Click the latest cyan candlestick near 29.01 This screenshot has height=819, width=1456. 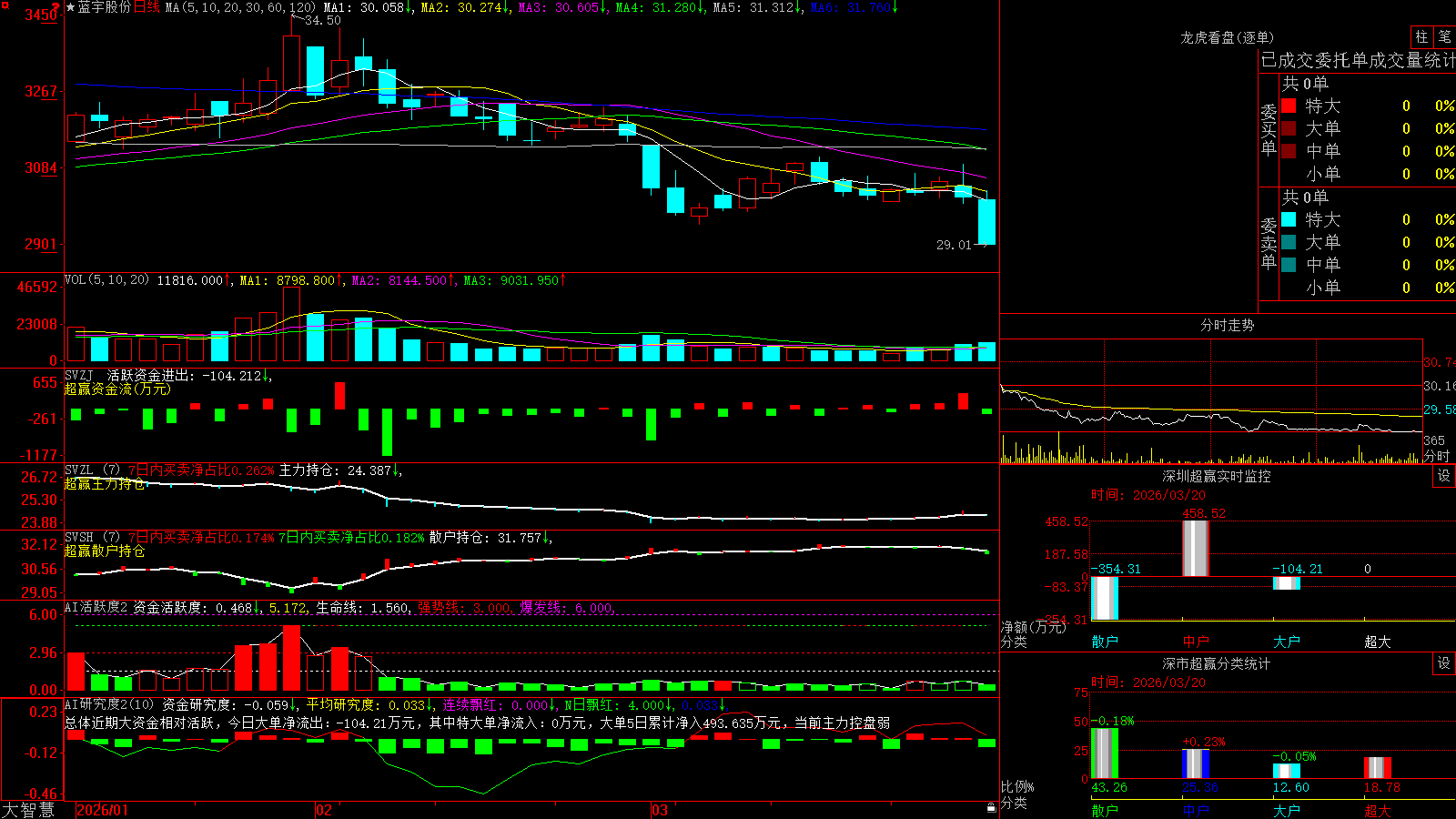tap(986, 222)
